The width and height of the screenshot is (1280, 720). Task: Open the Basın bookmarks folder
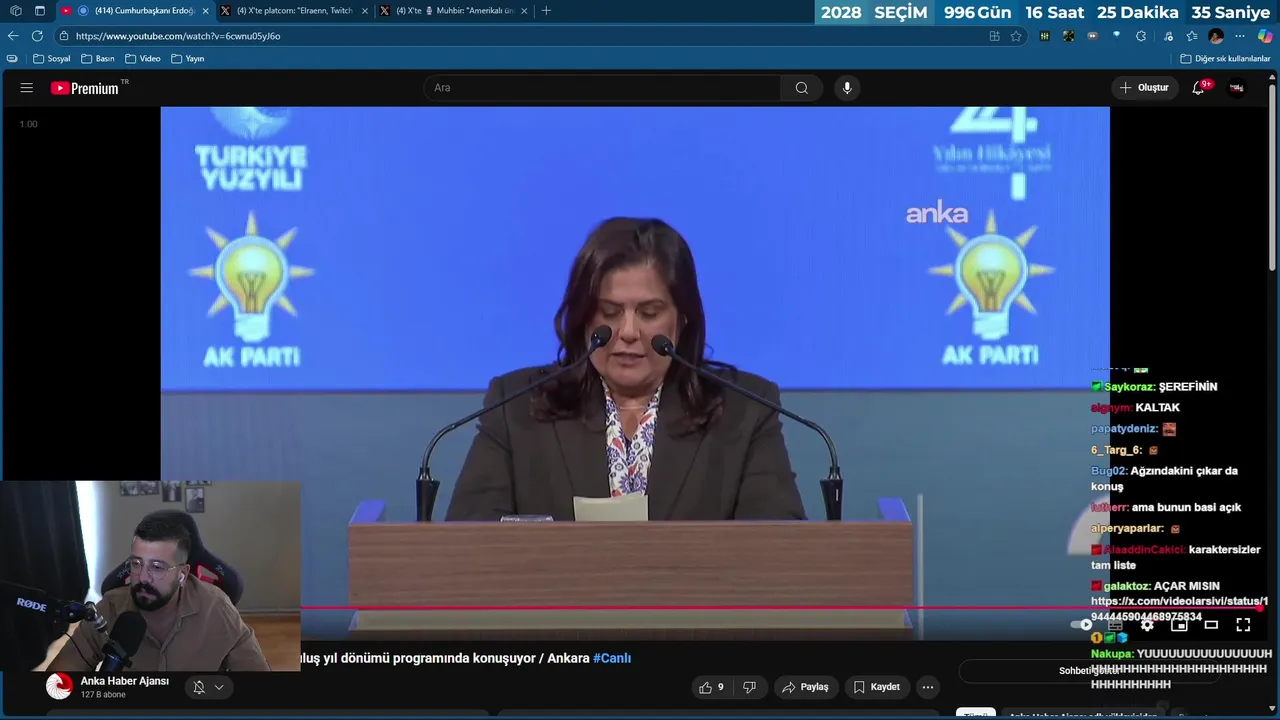98,59
